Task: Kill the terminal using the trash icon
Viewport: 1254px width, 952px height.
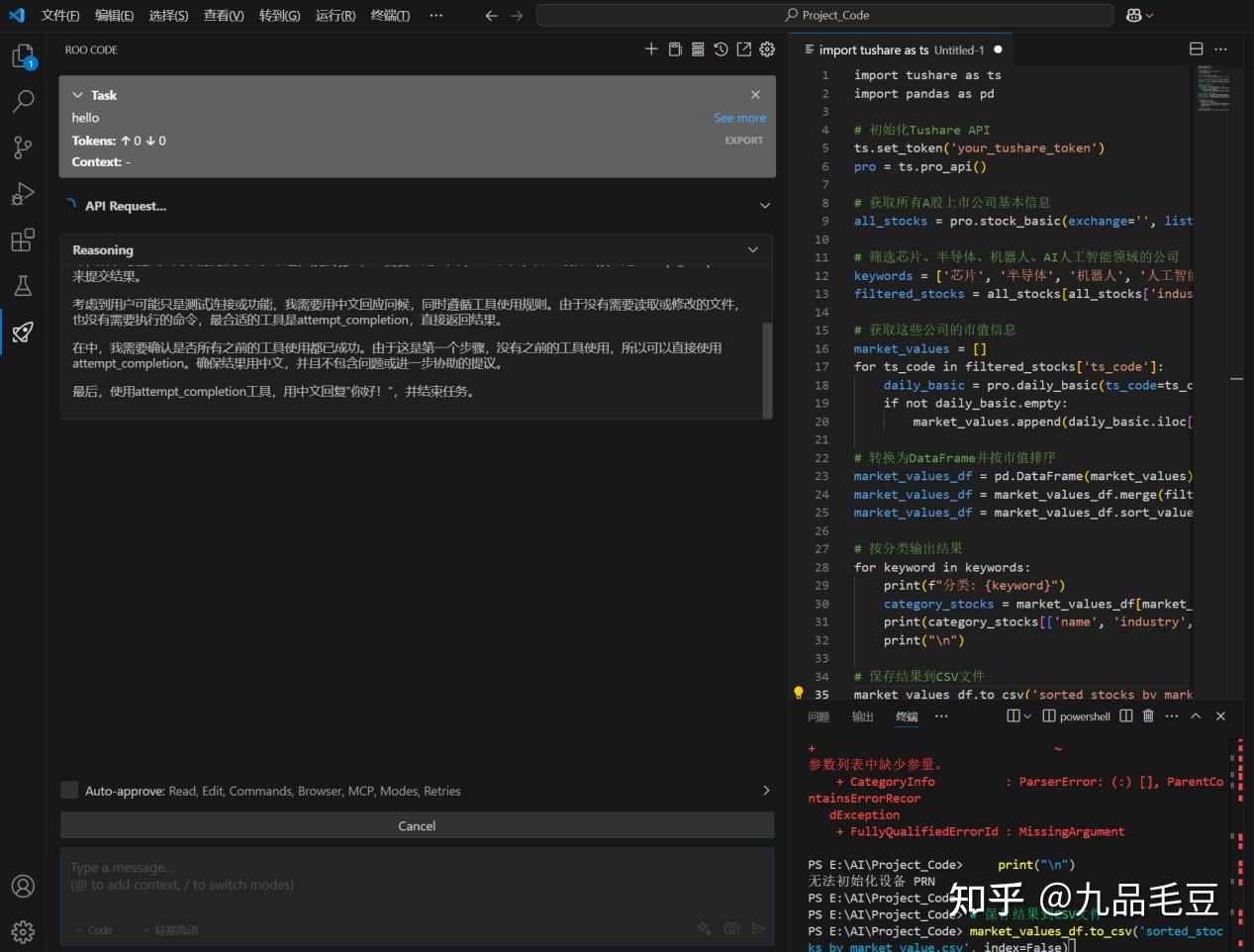Action: 1147,715
